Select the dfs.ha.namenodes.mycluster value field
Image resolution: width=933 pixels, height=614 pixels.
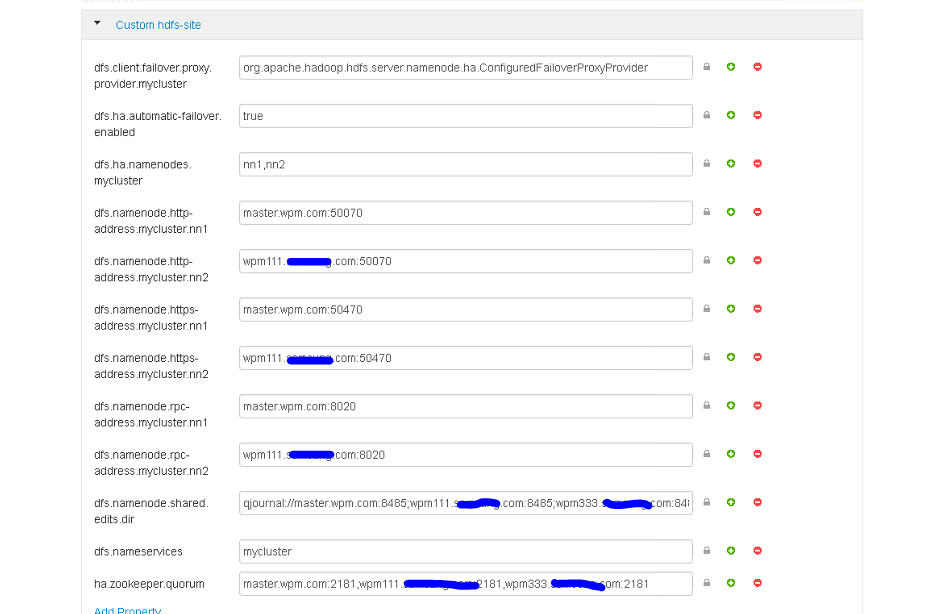click(x=464, y=164)
